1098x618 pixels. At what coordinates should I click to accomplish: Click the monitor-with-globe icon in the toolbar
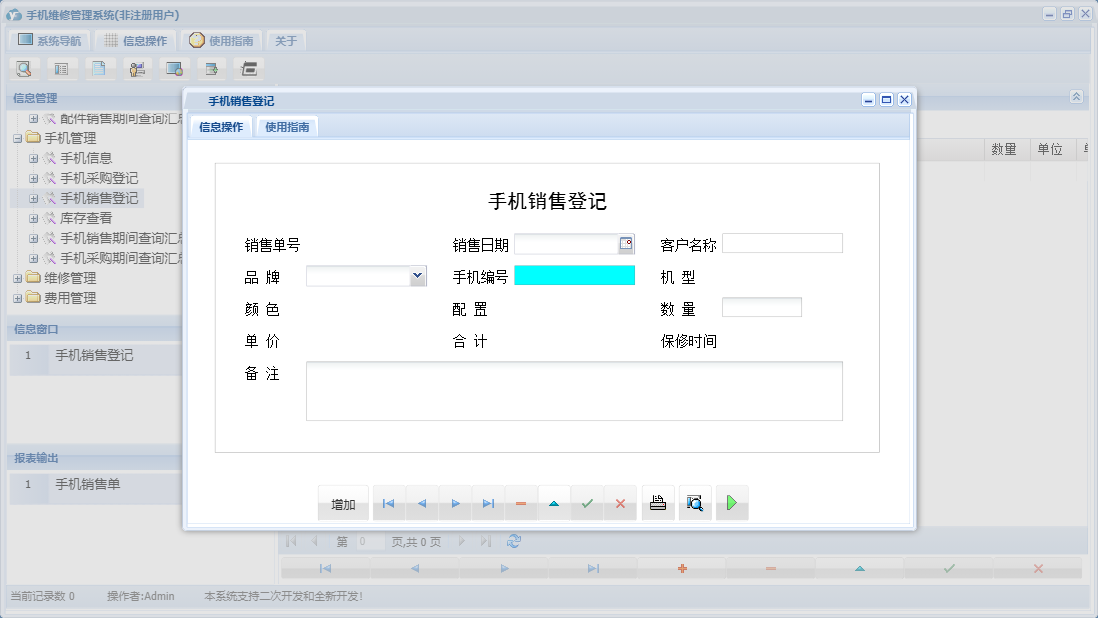pyautogui.click(x=174, y=68)
